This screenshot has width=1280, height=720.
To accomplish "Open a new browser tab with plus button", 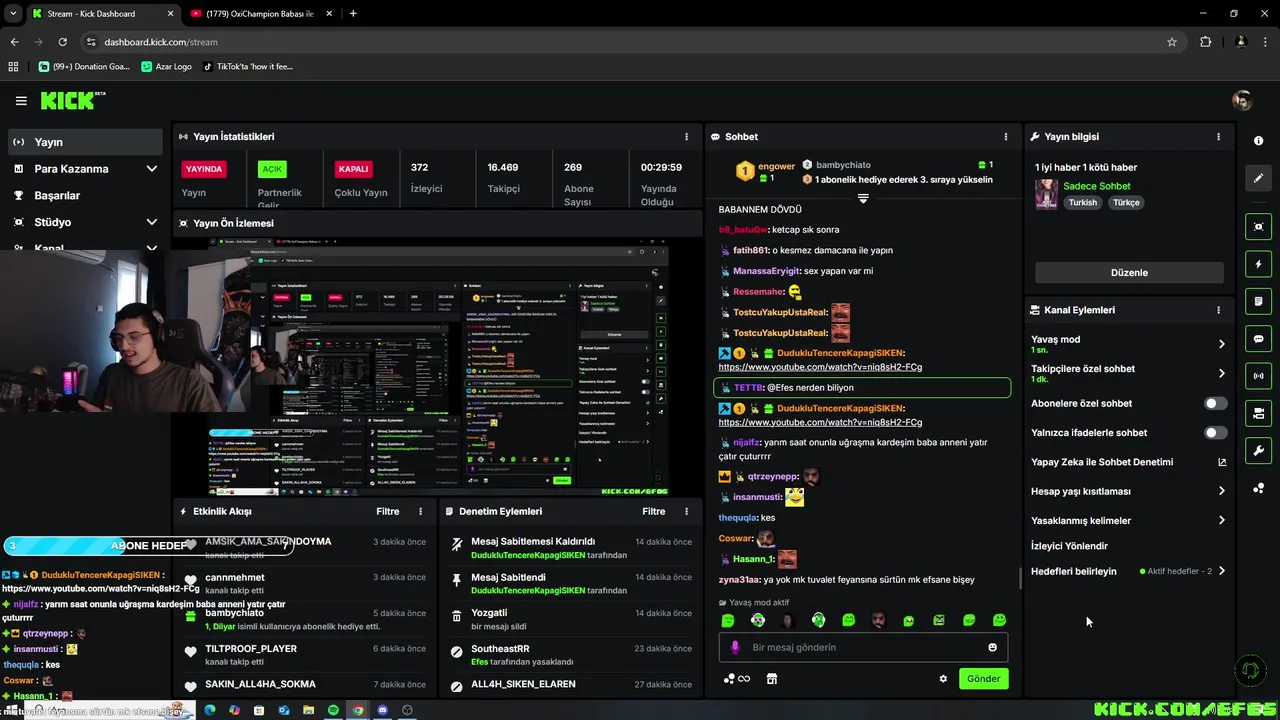I will coord(353,14).
